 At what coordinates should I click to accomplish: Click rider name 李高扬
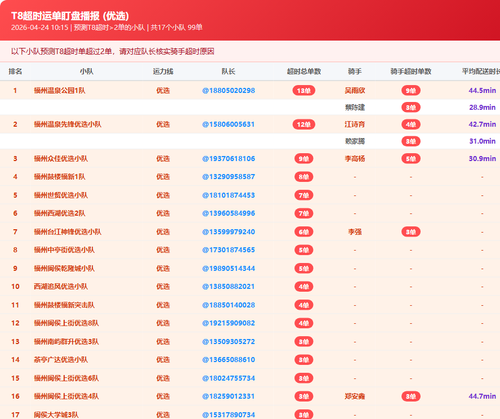pos(355,159)
